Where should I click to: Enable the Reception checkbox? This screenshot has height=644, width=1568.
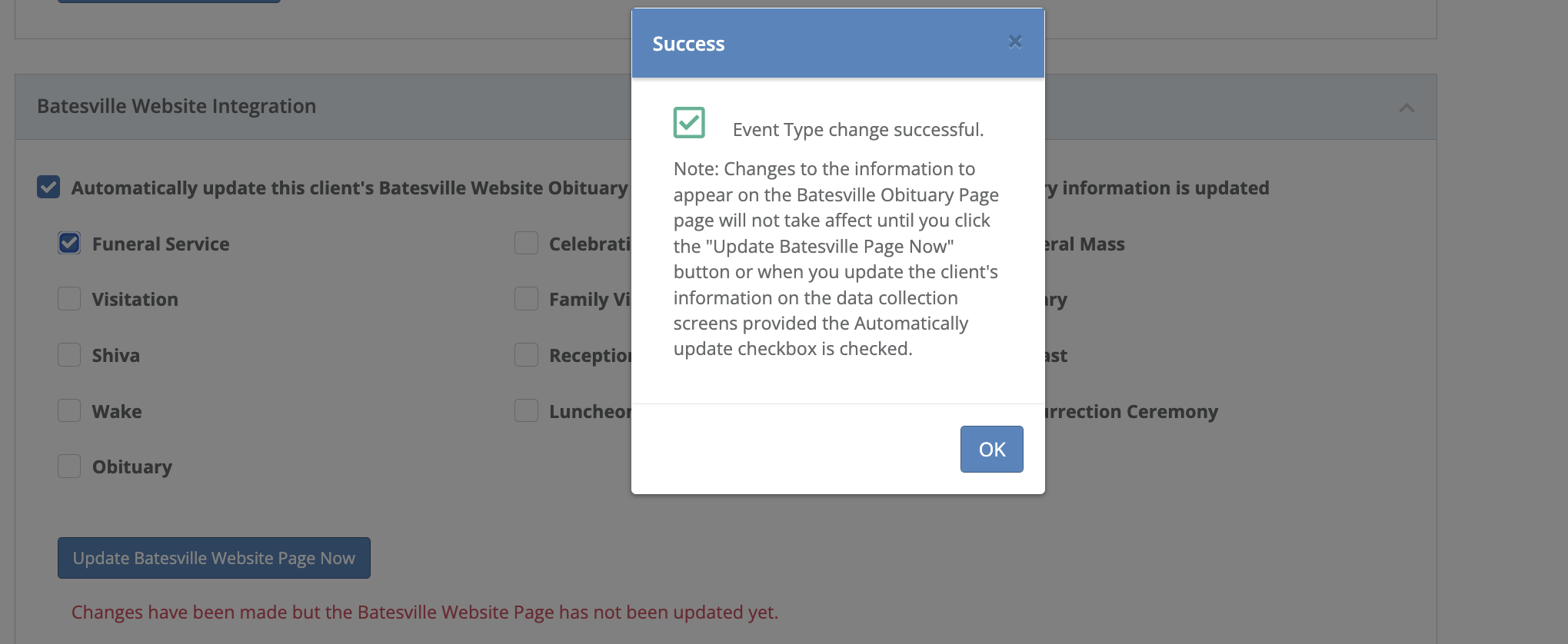pos(526,355)
